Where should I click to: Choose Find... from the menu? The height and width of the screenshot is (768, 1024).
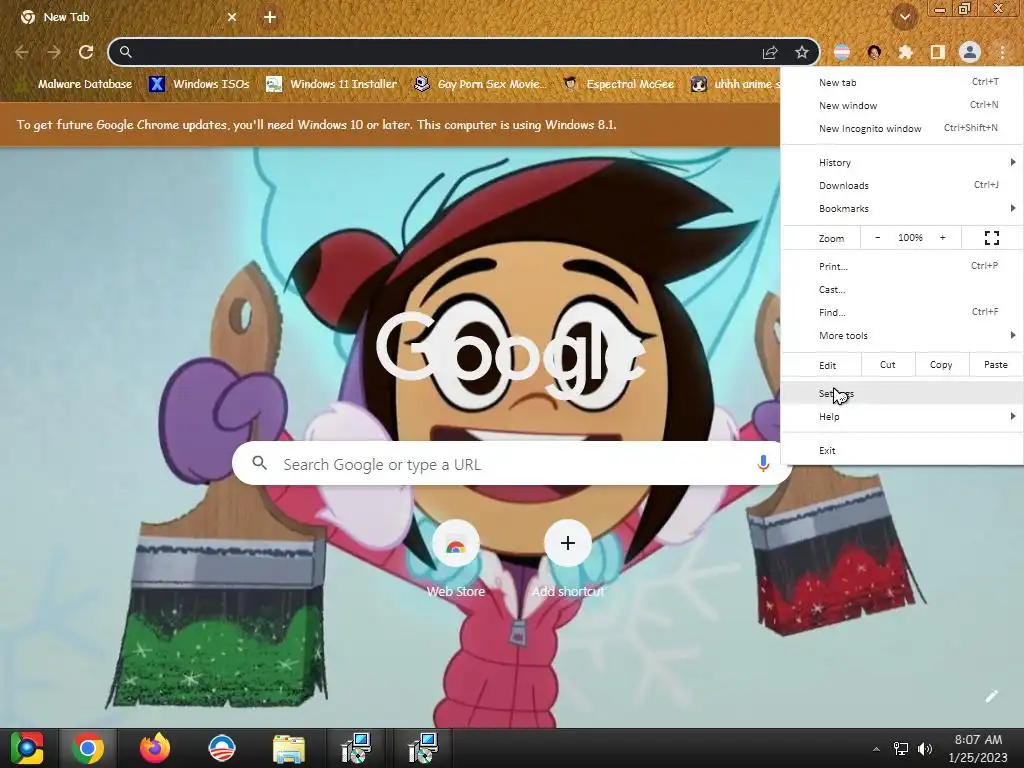(902, 312)
